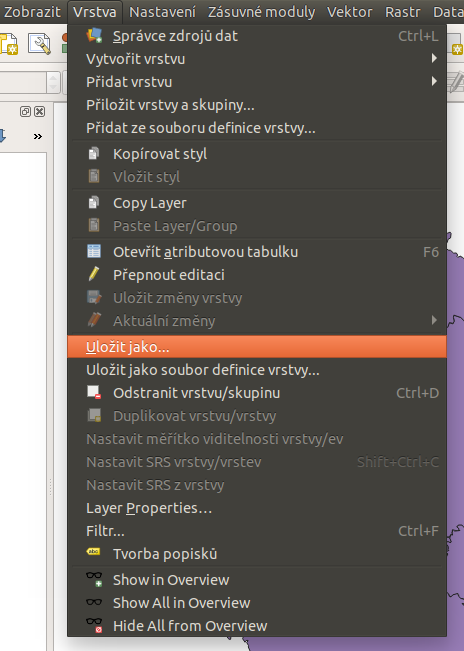Expand the Vytvořit vrstvu submenu
Image resolution: width=464 pixels, height=651 pixels.
tap(257, 59)
